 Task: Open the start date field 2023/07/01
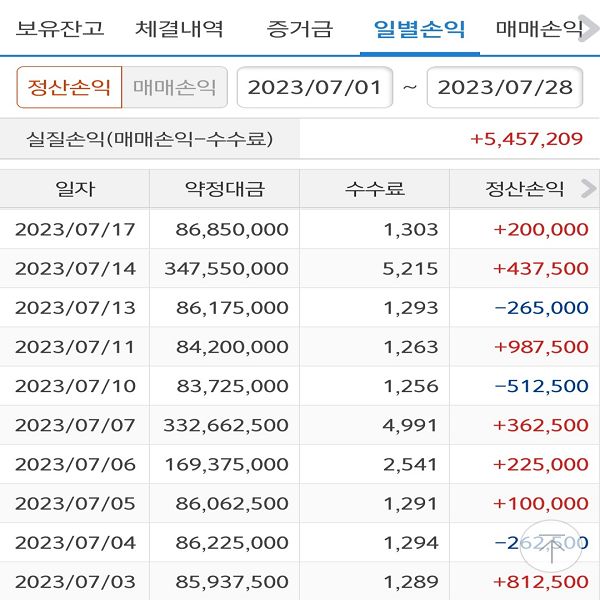tap(314, 87)
